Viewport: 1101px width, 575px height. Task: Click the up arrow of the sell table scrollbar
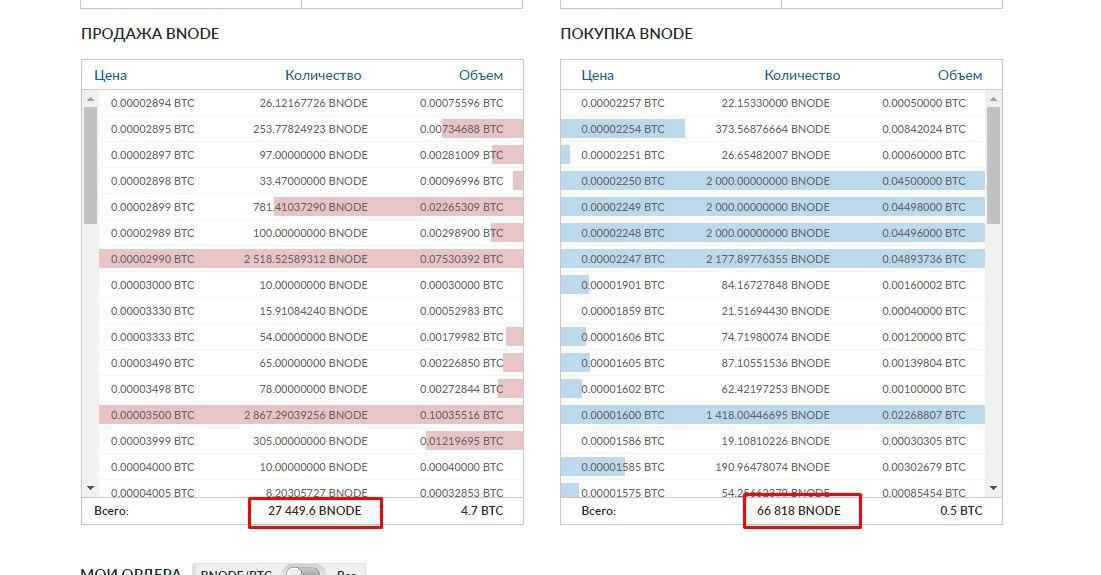(91, 100)
